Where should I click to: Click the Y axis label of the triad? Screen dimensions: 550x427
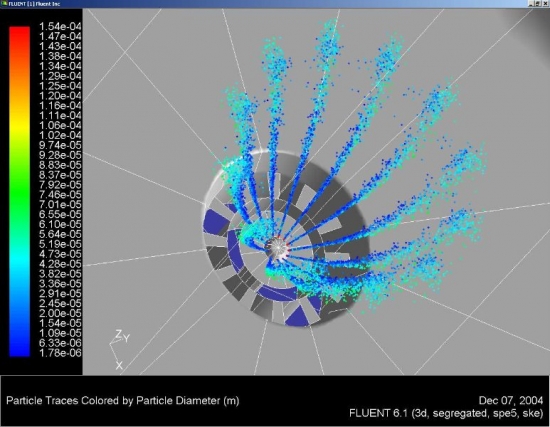tap(127, 338)
